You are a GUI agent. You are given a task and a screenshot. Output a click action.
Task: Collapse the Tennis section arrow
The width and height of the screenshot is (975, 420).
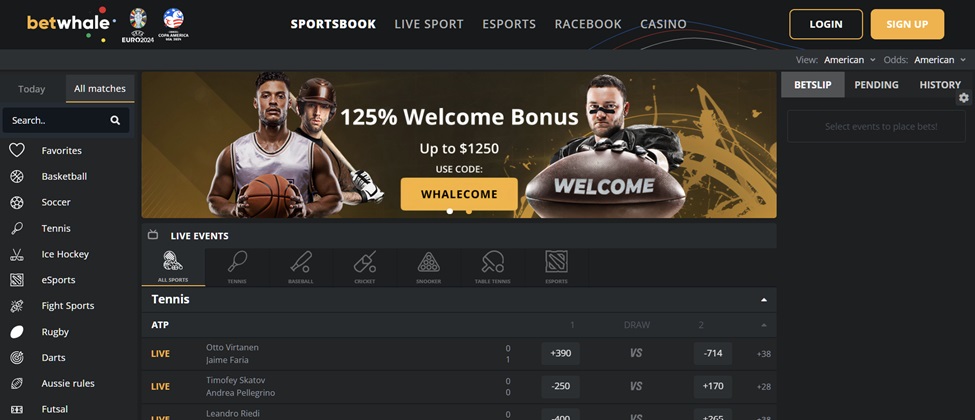pyautogui.click(x=764, y=300)
